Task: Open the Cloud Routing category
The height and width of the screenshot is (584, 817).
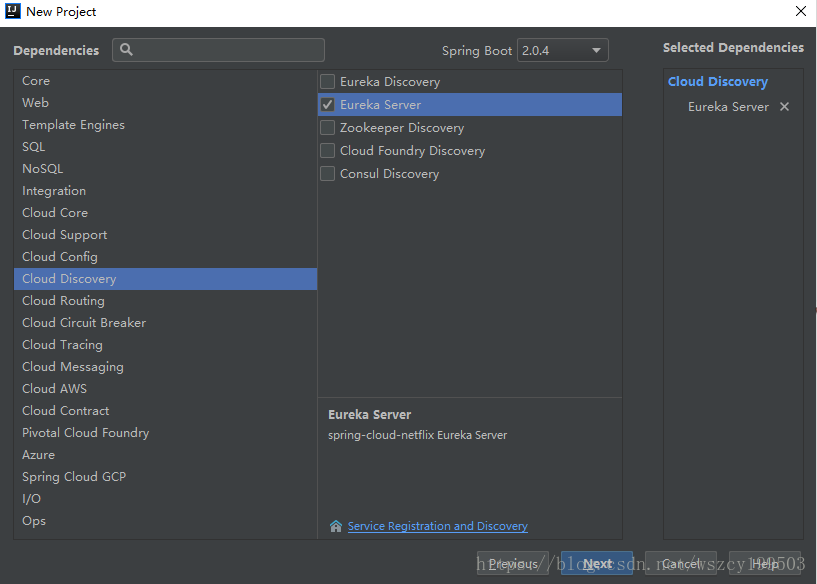Action: (x=165, y=301)
